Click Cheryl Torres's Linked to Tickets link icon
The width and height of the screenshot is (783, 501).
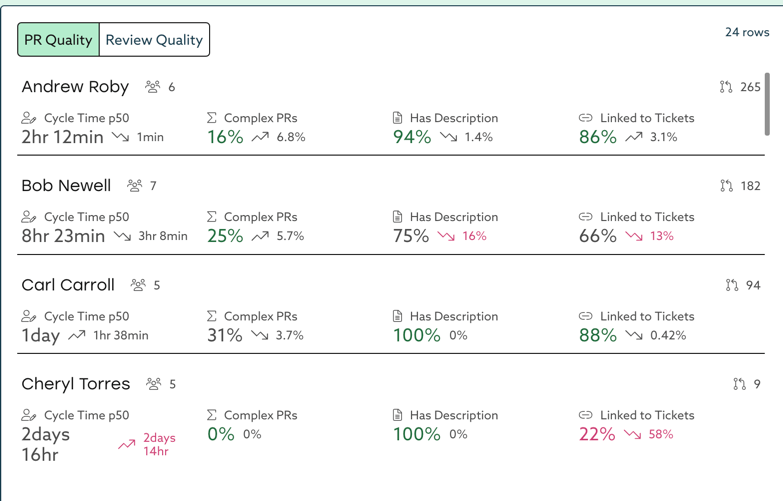pos(586,415)
